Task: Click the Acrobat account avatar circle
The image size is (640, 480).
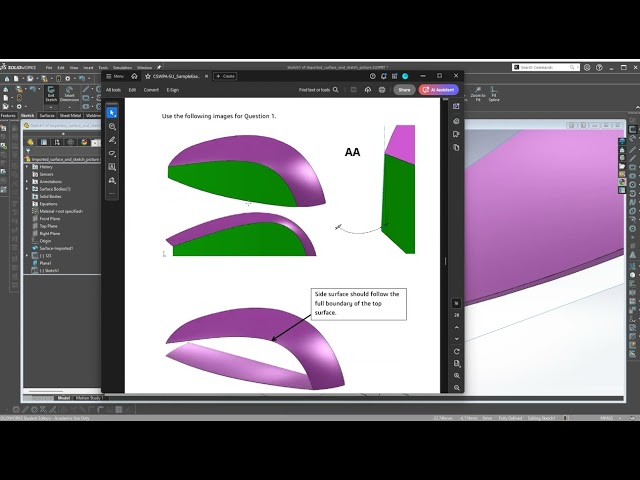Action: pyautogui.click(x=405, y=76)
